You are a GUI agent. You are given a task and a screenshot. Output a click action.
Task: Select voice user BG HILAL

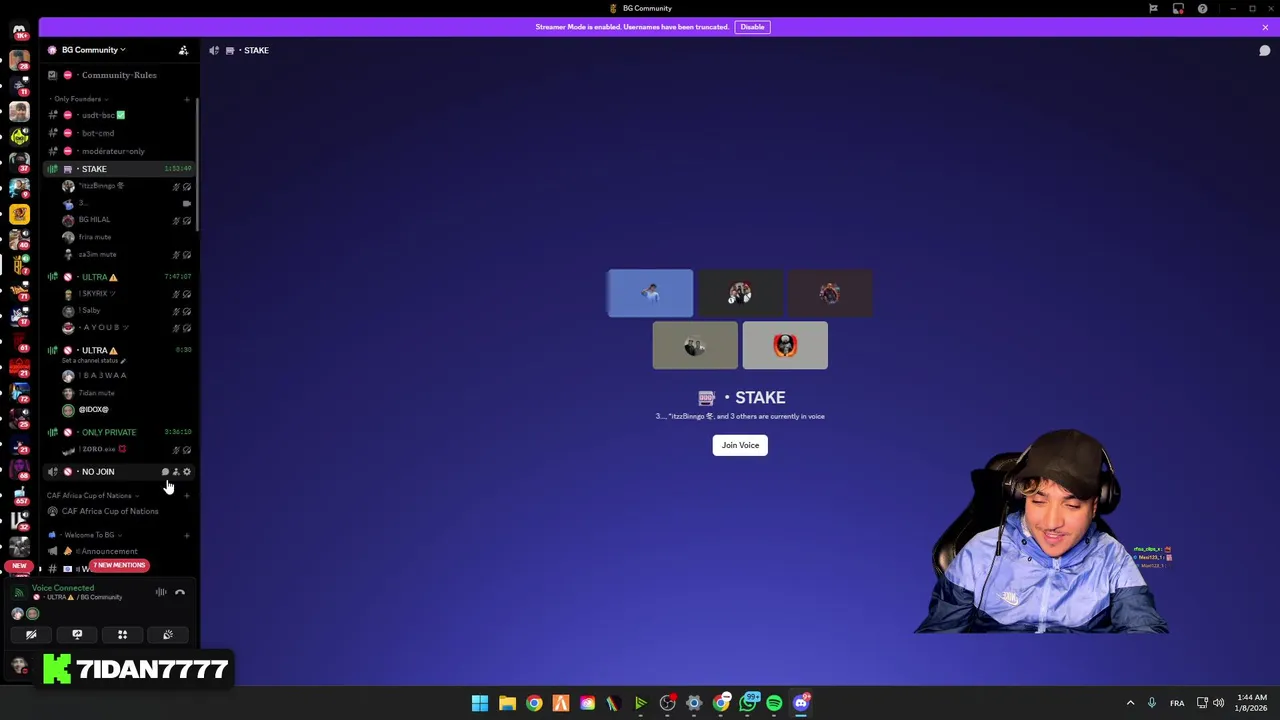tap(95, 220)
